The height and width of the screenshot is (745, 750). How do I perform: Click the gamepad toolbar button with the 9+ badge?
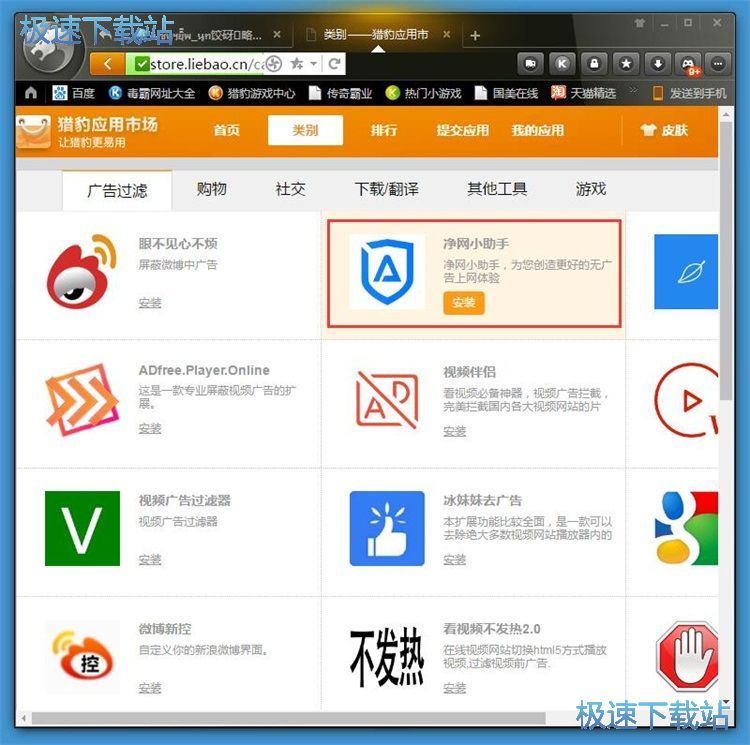pyautogui.click(x=689, y=64)
